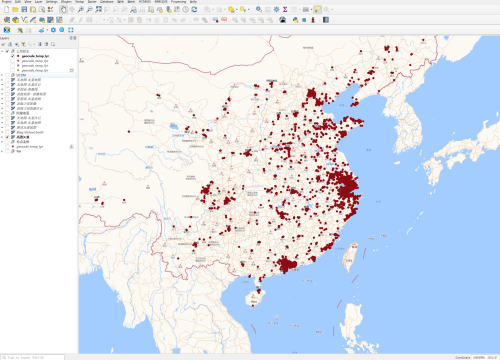Open the Processing menu

[178, 2]
